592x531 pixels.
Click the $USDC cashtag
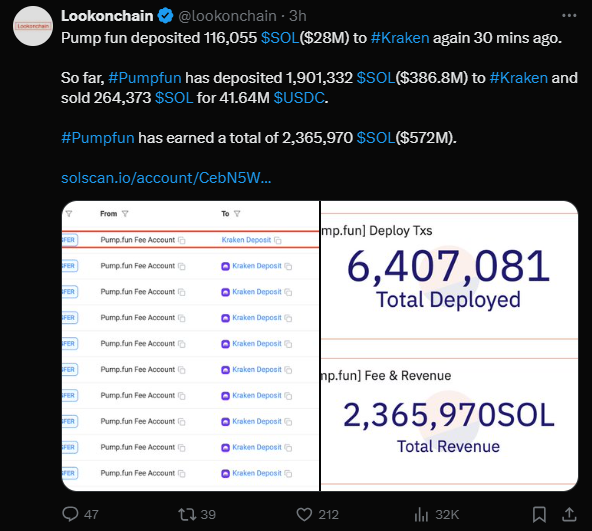299,98
